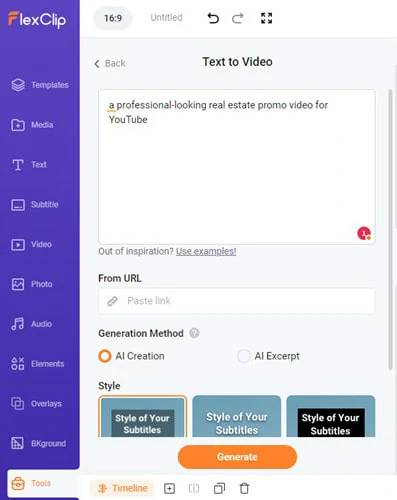Click the Generation Method help icon
This screenshot has height=500, width=397.
point(194,333)
